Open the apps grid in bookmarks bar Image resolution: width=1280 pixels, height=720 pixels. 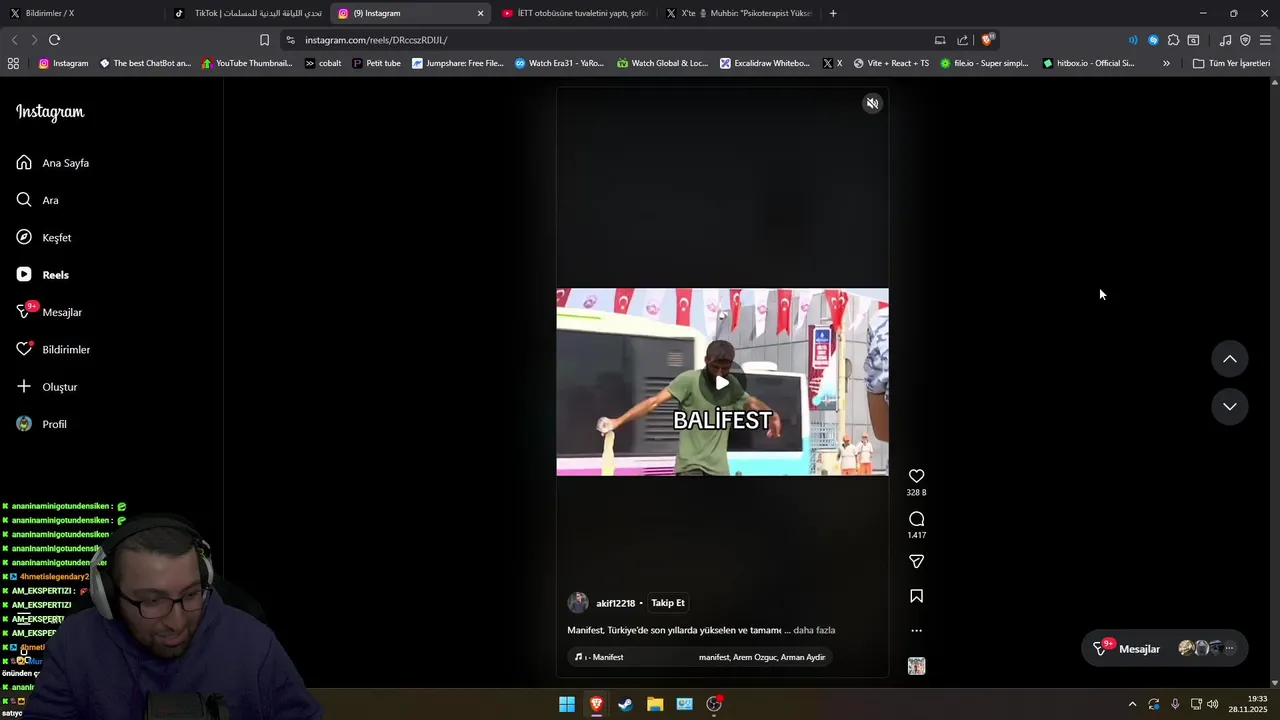13,63
